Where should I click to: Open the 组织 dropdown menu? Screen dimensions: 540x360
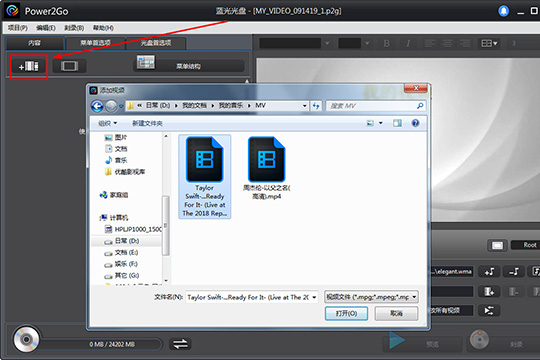click(107, 123)
